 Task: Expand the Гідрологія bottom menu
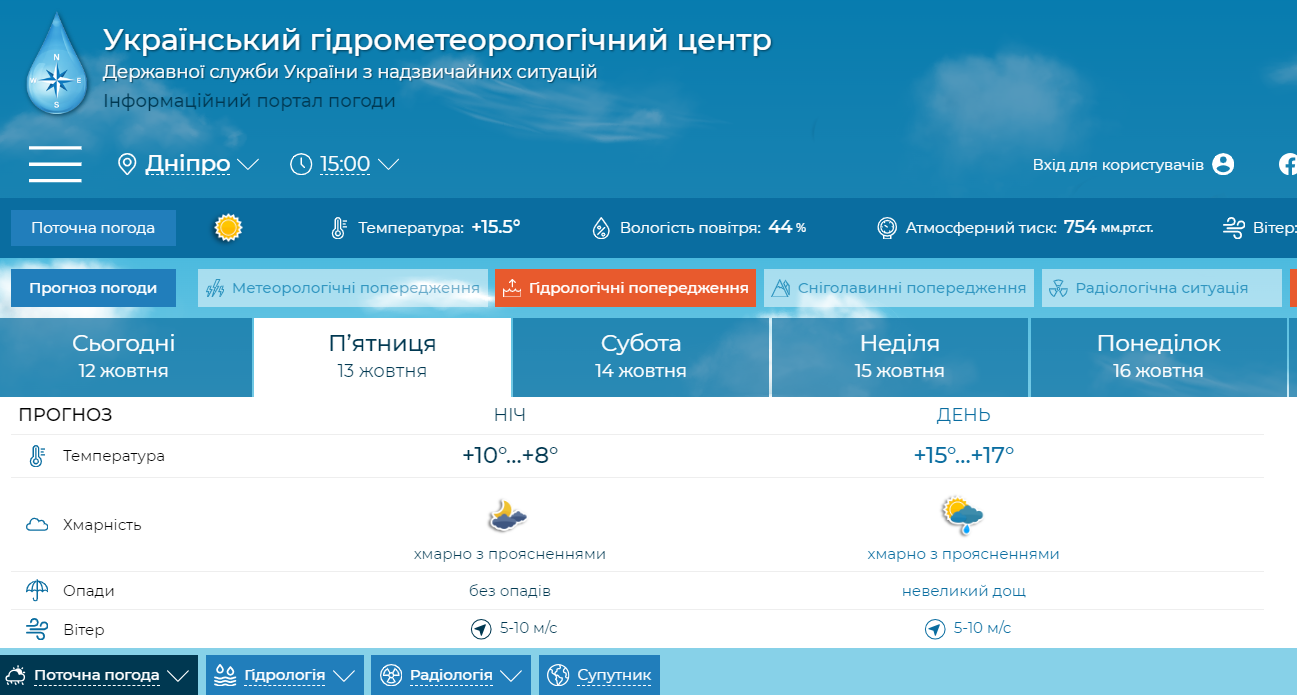pos(284,675)
